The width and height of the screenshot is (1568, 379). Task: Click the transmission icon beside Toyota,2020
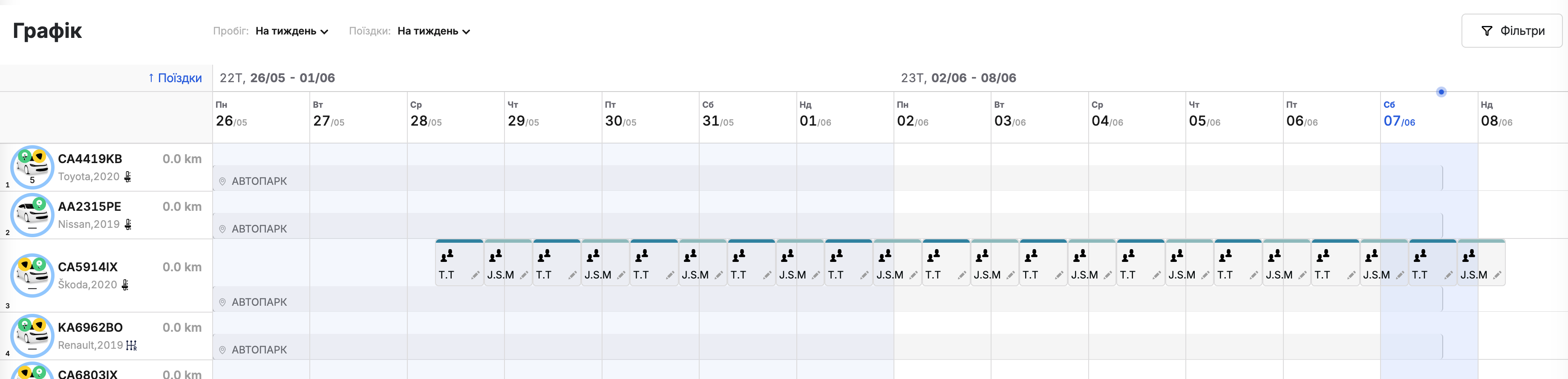(128, 176)
